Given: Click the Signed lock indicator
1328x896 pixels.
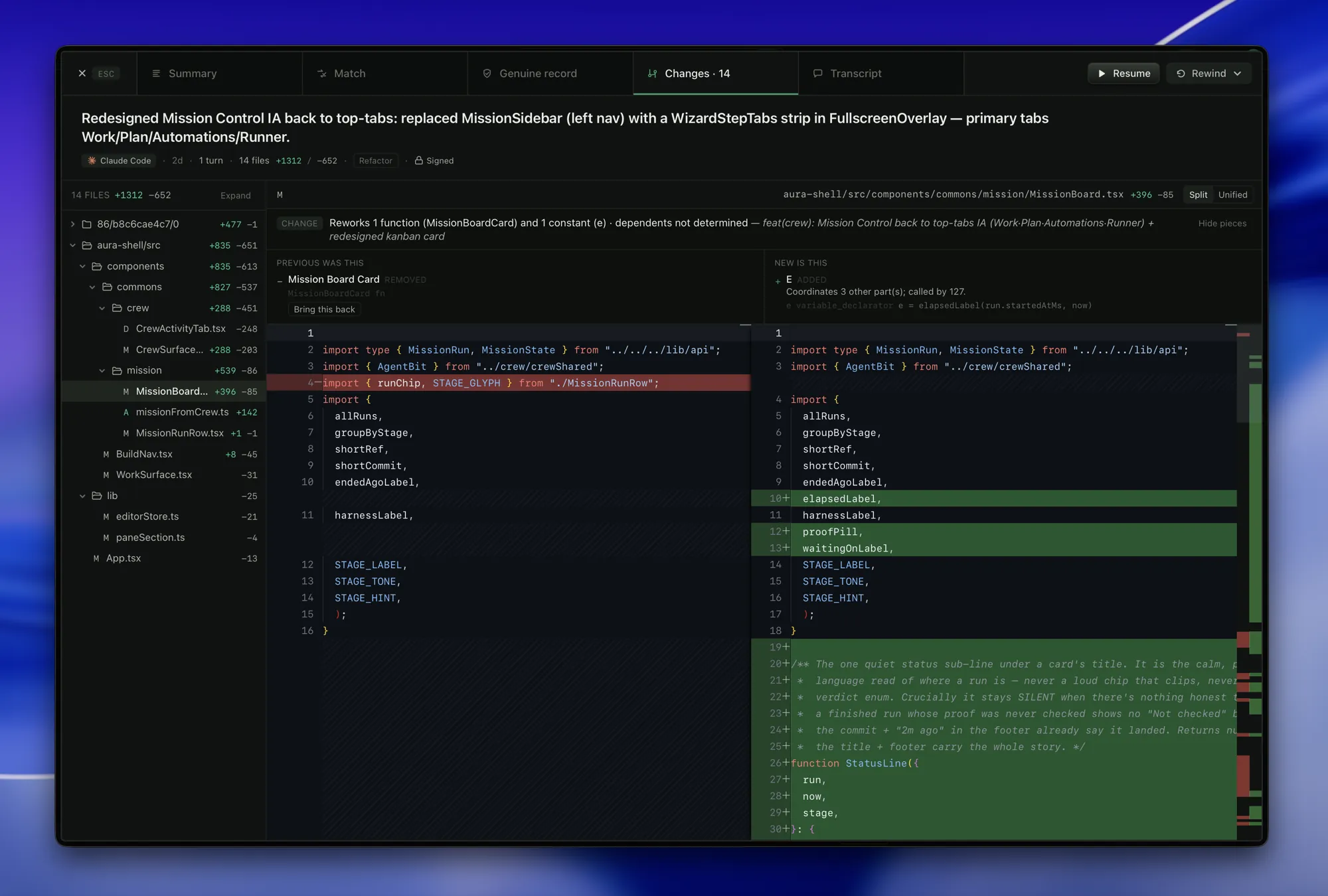Looking at the screenshot, I should click(434, 161).
